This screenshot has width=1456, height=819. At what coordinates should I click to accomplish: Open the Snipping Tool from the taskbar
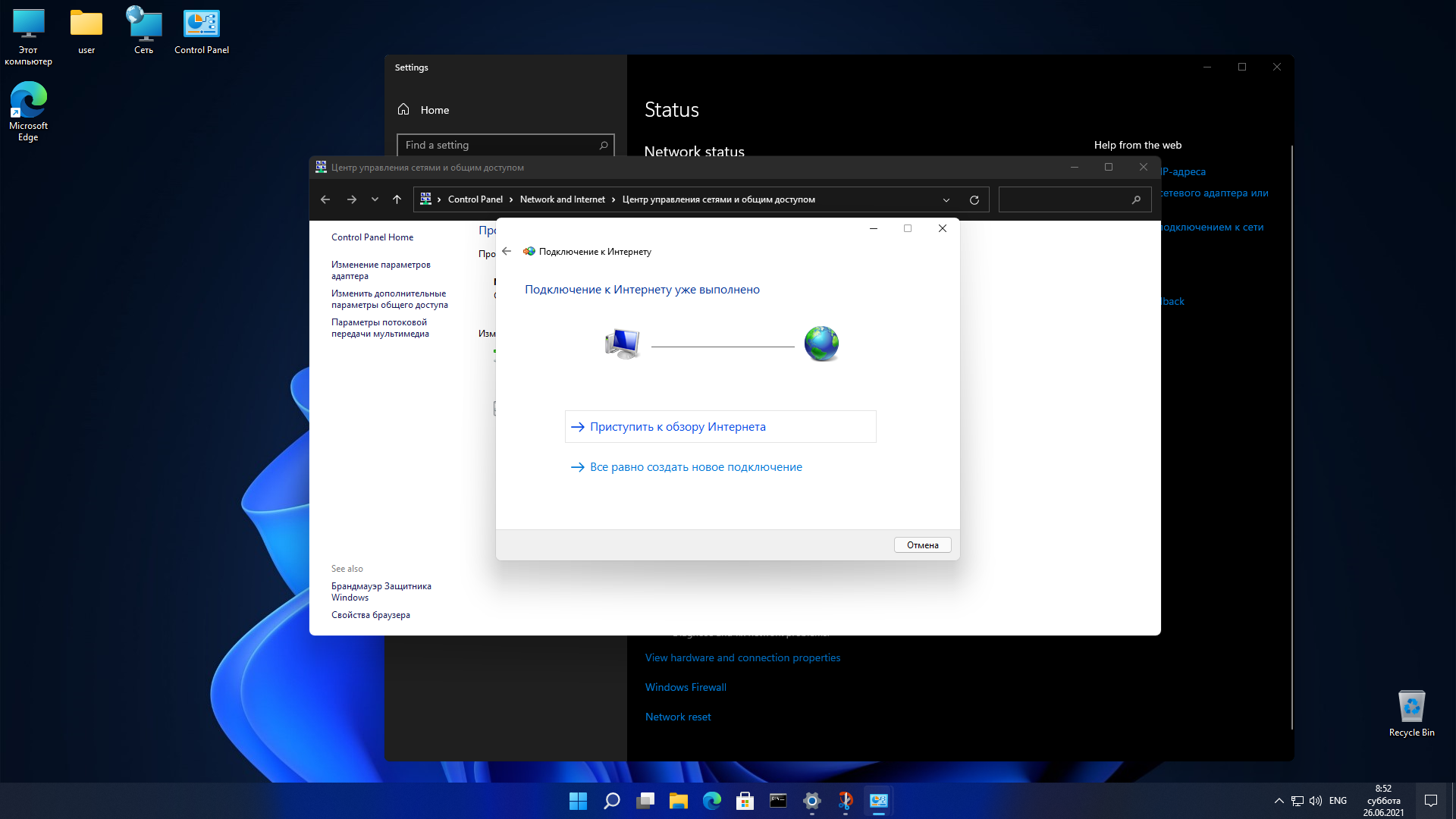(846, 800)
